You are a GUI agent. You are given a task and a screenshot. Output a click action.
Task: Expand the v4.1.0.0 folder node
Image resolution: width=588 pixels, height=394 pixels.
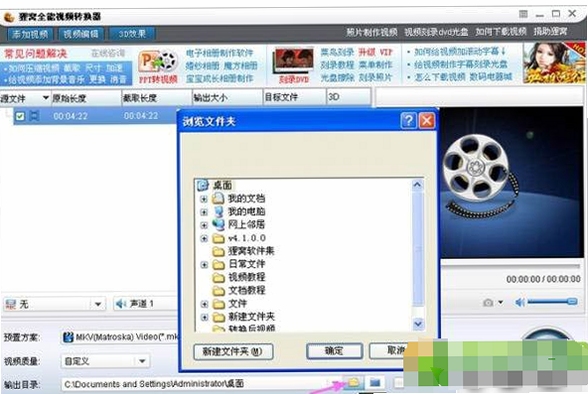(x=204, y=238)
